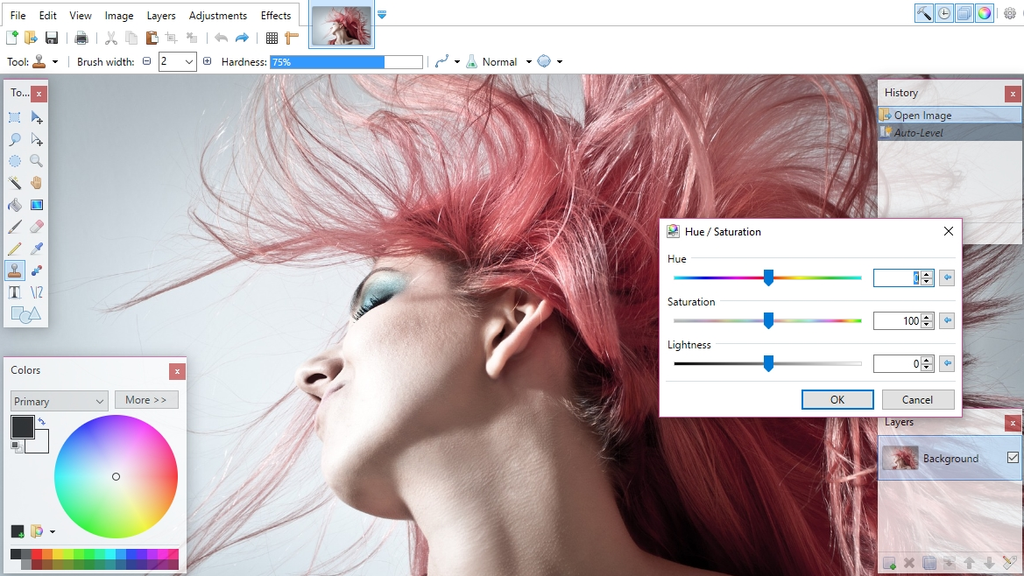The image size is (1024, 576).
Task: Select the Paint Bucket tool
Action: [x=16, y=205]
